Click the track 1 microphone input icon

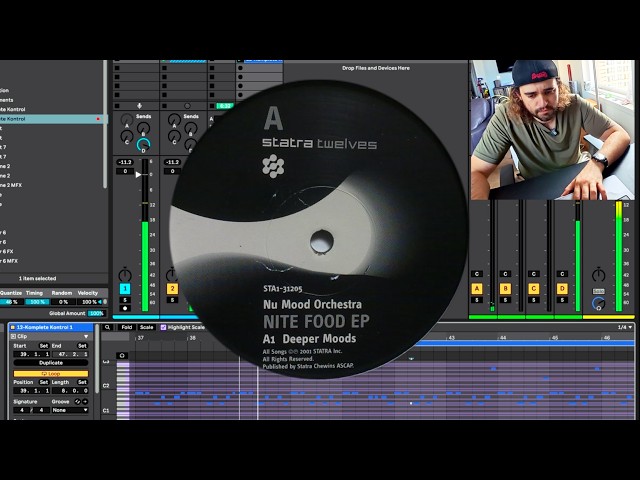tap(139, 106)
